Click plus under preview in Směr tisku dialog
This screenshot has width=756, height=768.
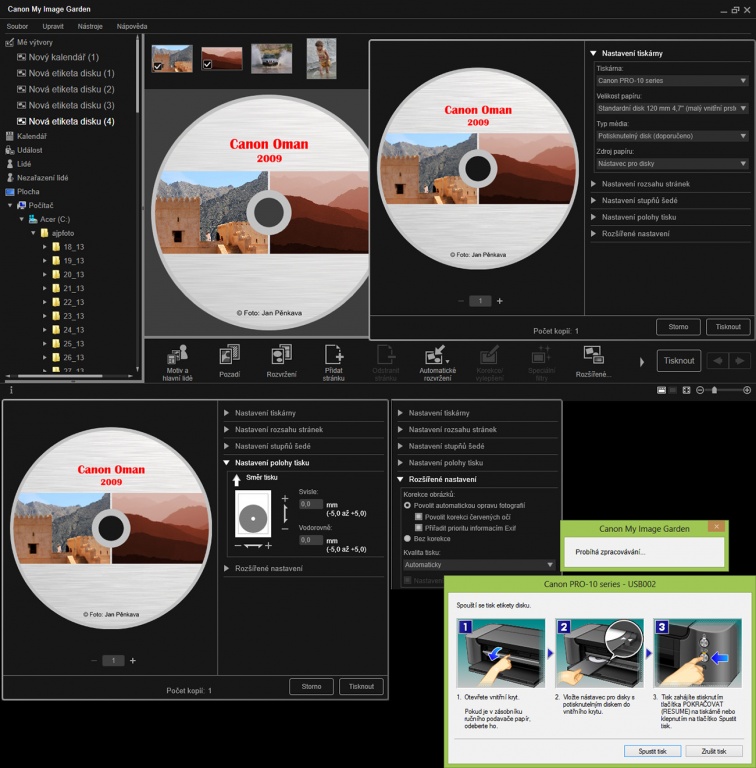point(133,660)
